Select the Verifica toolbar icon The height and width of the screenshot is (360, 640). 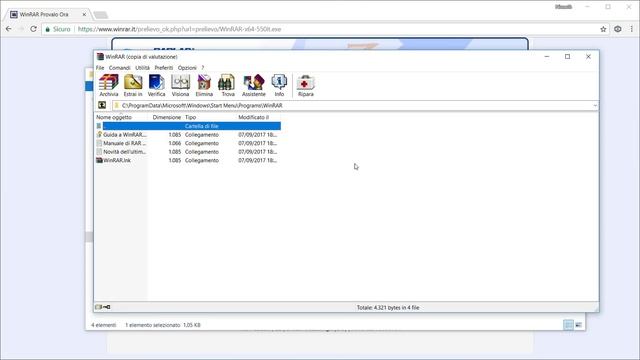pos(156,85)
